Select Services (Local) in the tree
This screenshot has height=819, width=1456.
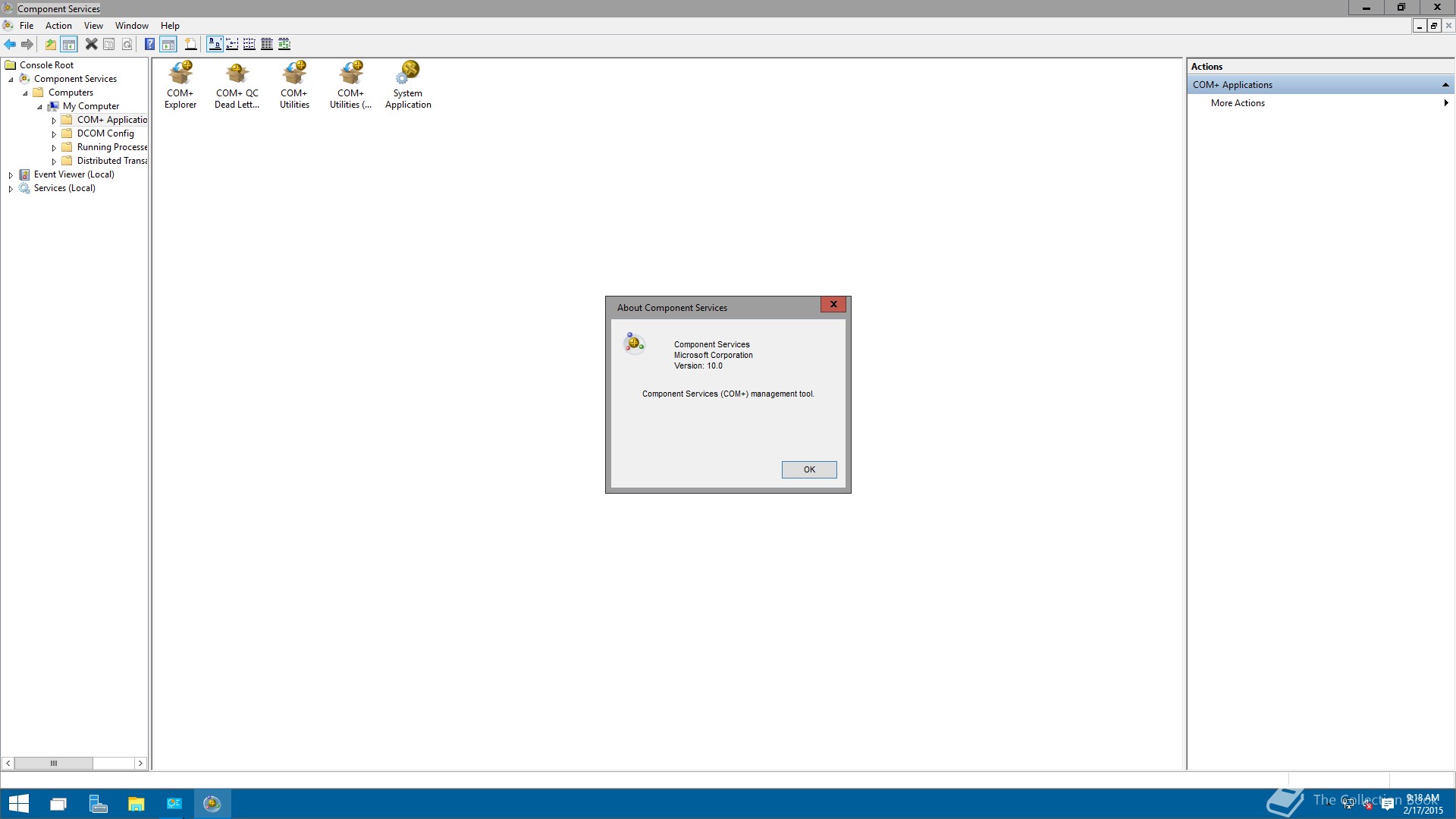tap(64, 188)
